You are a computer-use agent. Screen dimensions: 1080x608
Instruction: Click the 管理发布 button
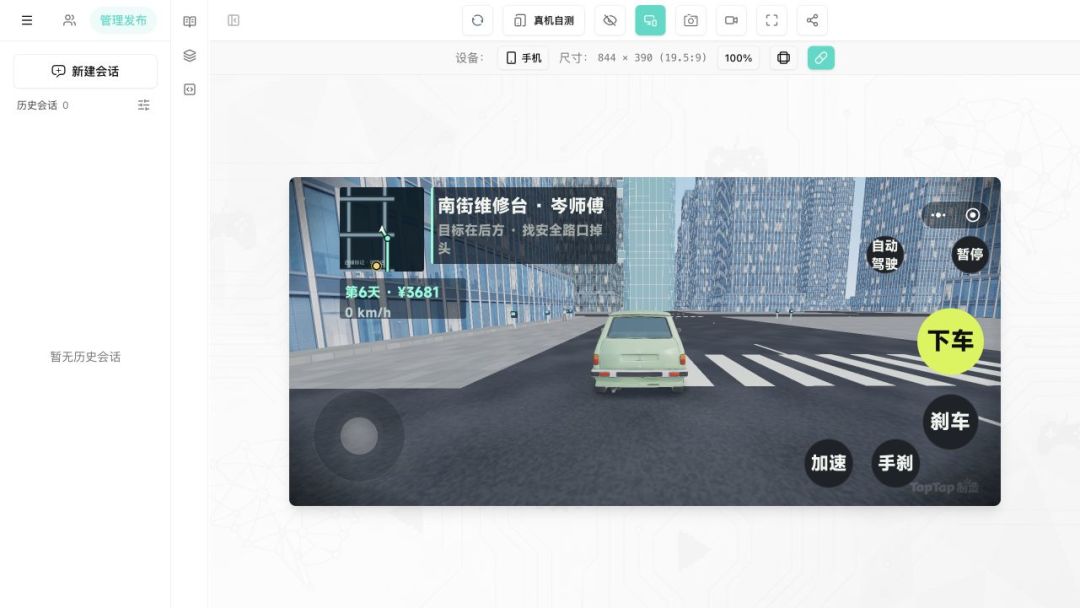pos(123,20)
